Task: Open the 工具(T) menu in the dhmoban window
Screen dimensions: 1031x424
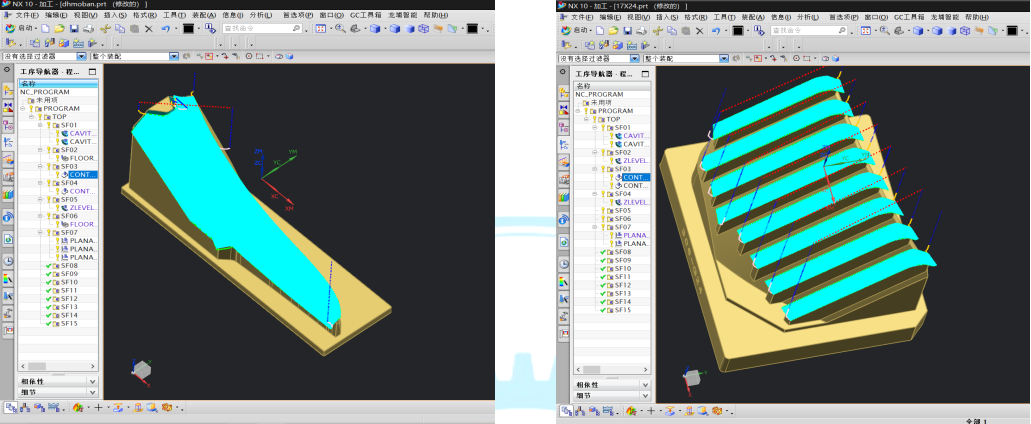Action: coord(174,16)
